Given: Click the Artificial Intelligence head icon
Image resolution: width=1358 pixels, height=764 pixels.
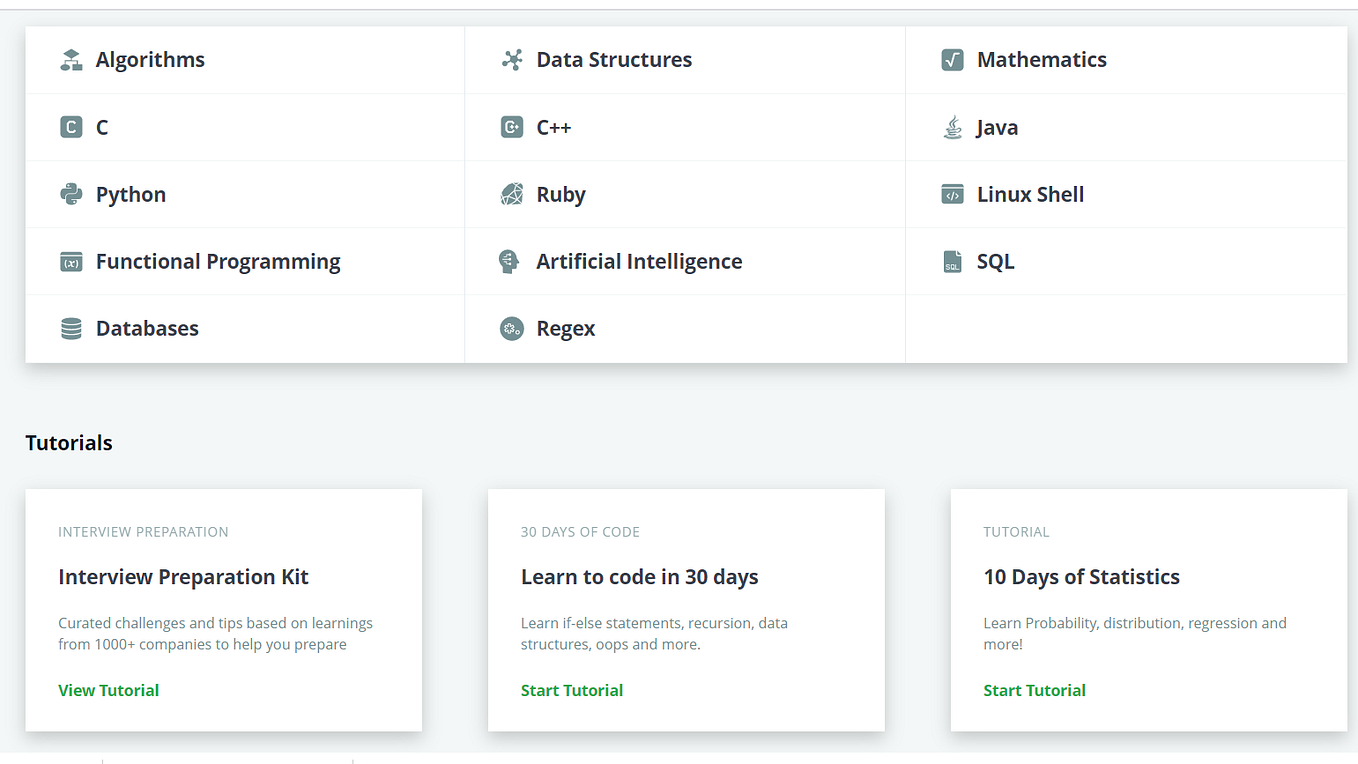Looking at the screenshot, I should 510,262.
